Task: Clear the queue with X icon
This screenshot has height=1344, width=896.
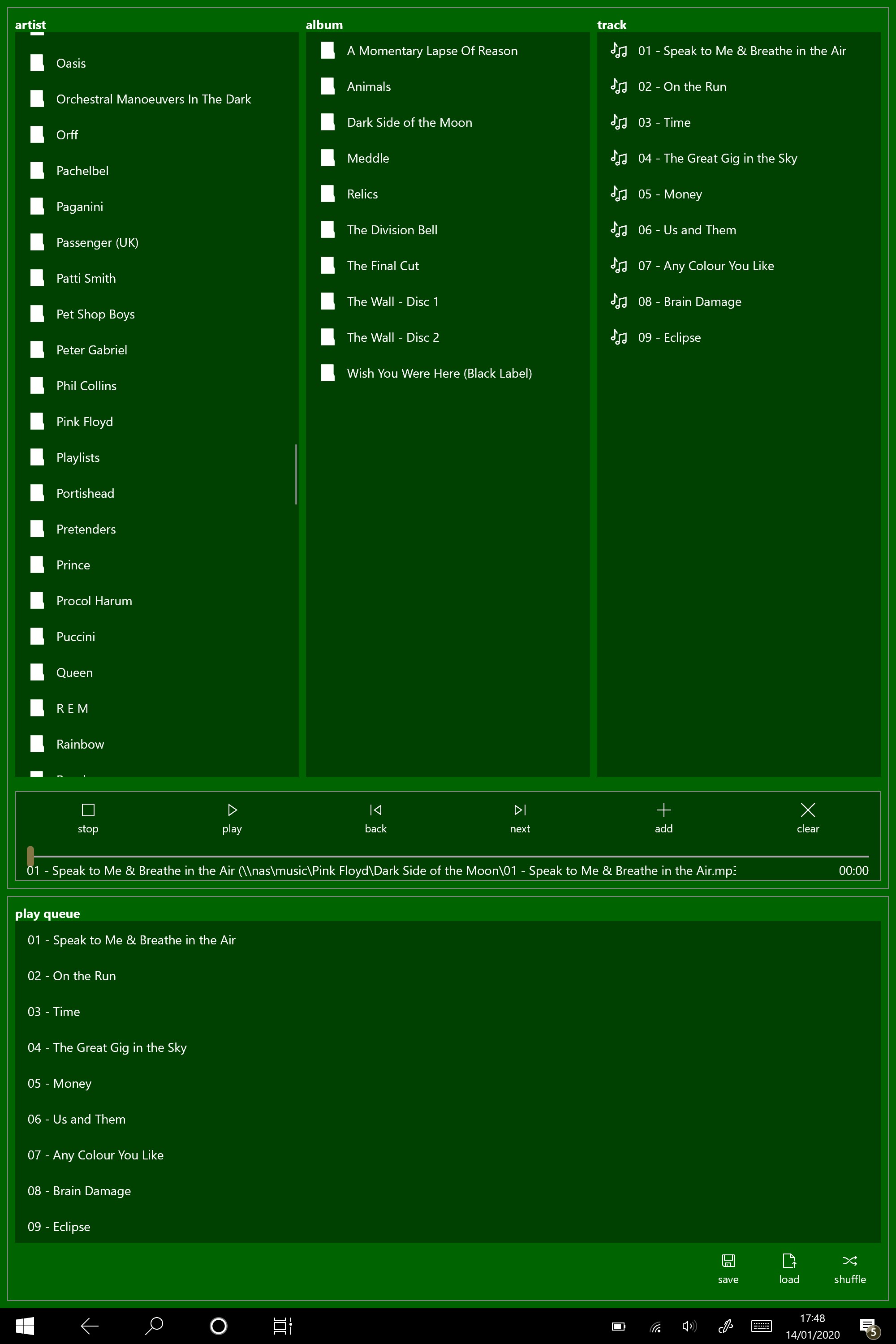Action: 807,810
